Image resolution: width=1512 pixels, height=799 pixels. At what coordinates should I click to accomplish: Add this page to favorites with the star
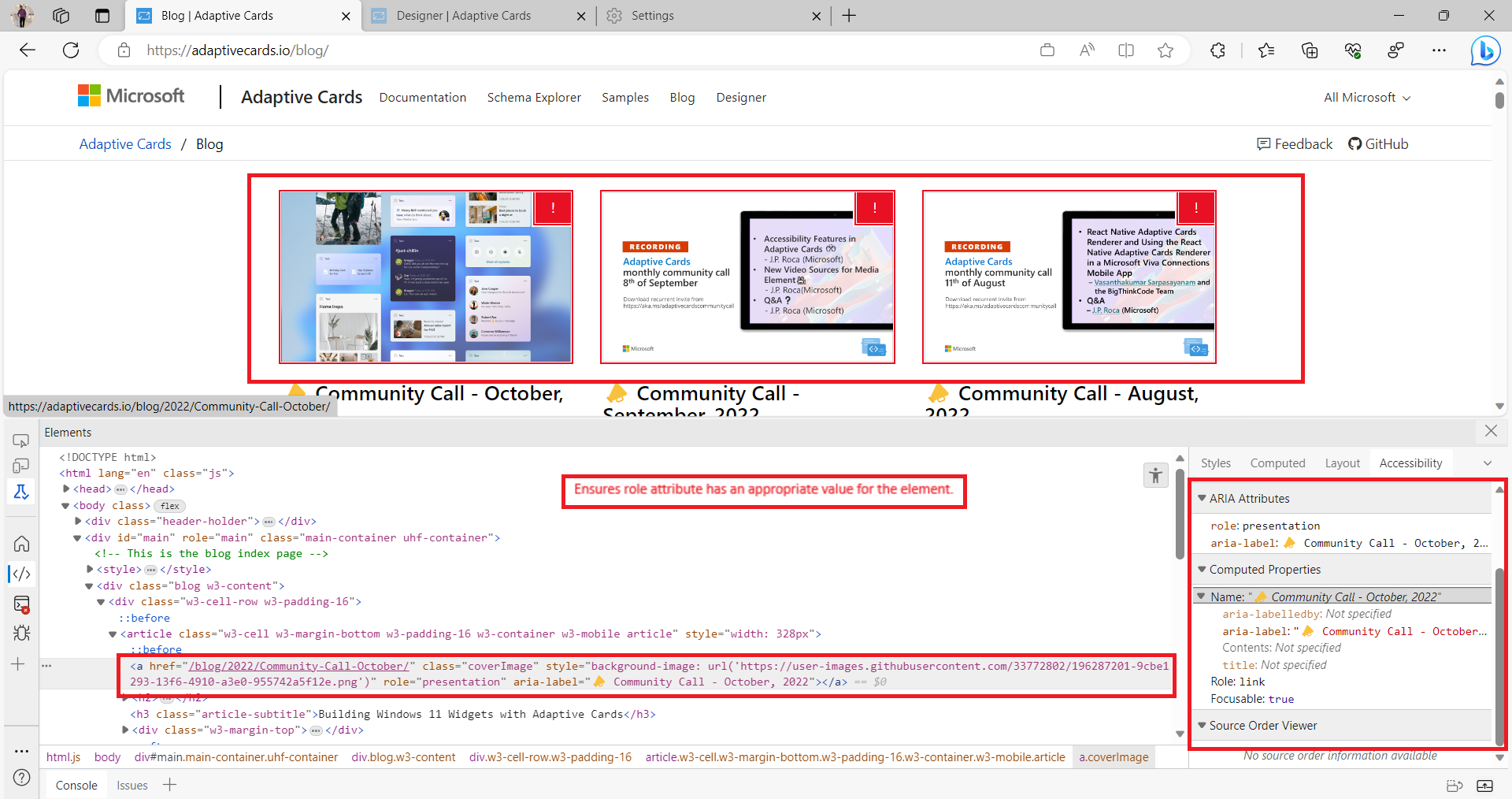tap(1165, 50)
